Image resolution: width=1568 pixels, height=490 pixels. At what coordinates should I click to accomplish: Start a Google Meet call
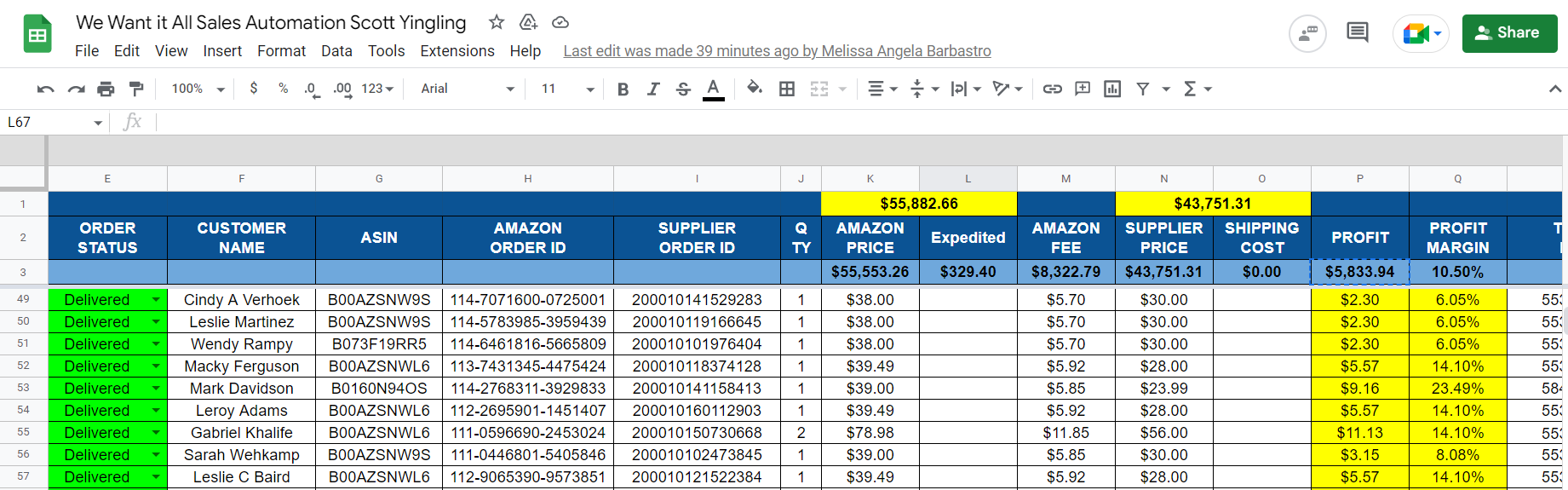tap(1421, 34)
